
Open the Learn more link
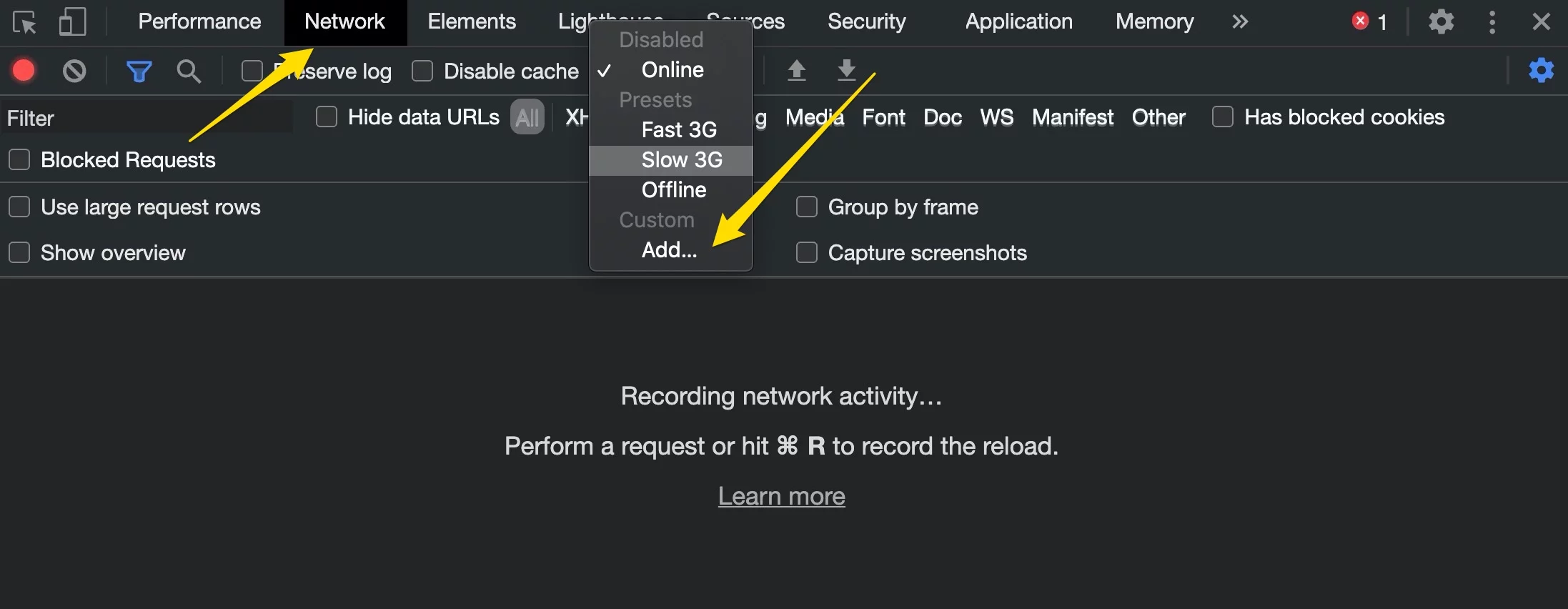tap(781, 495)
